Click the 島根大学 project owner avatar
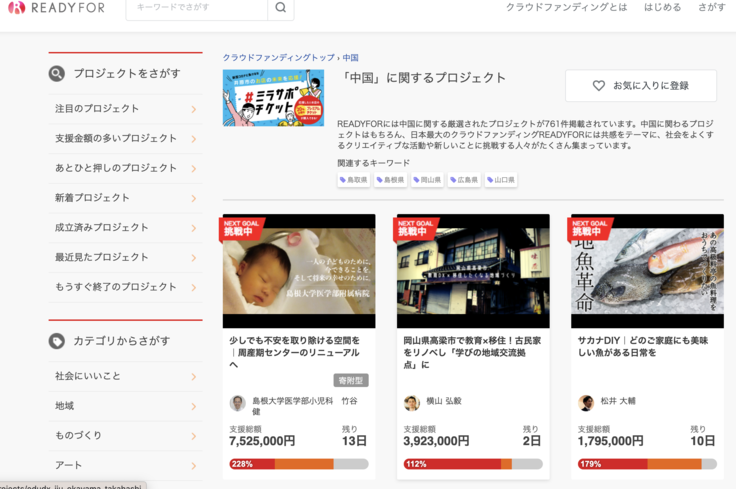The image size is (736, 489). pos(237,403)
